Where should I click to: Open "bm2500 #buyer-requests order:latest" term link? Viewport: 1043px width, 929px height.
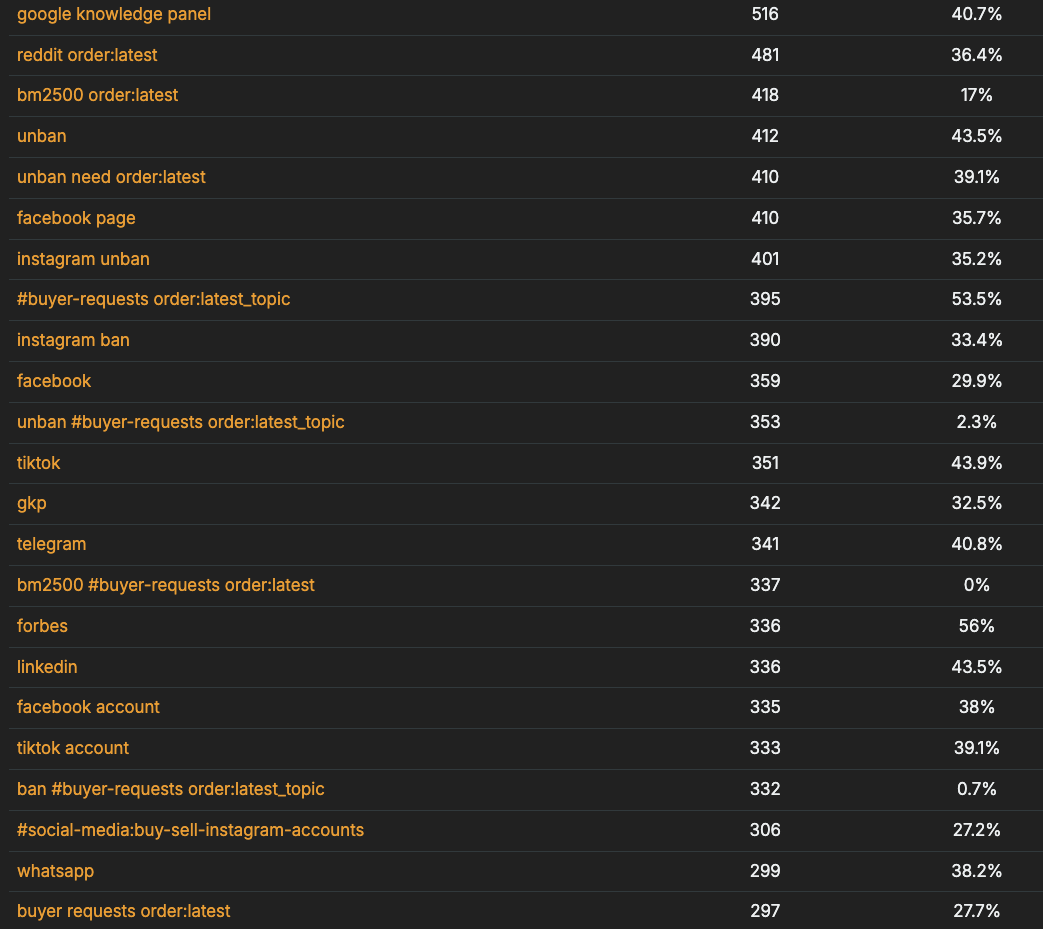[x=165, y=585]
